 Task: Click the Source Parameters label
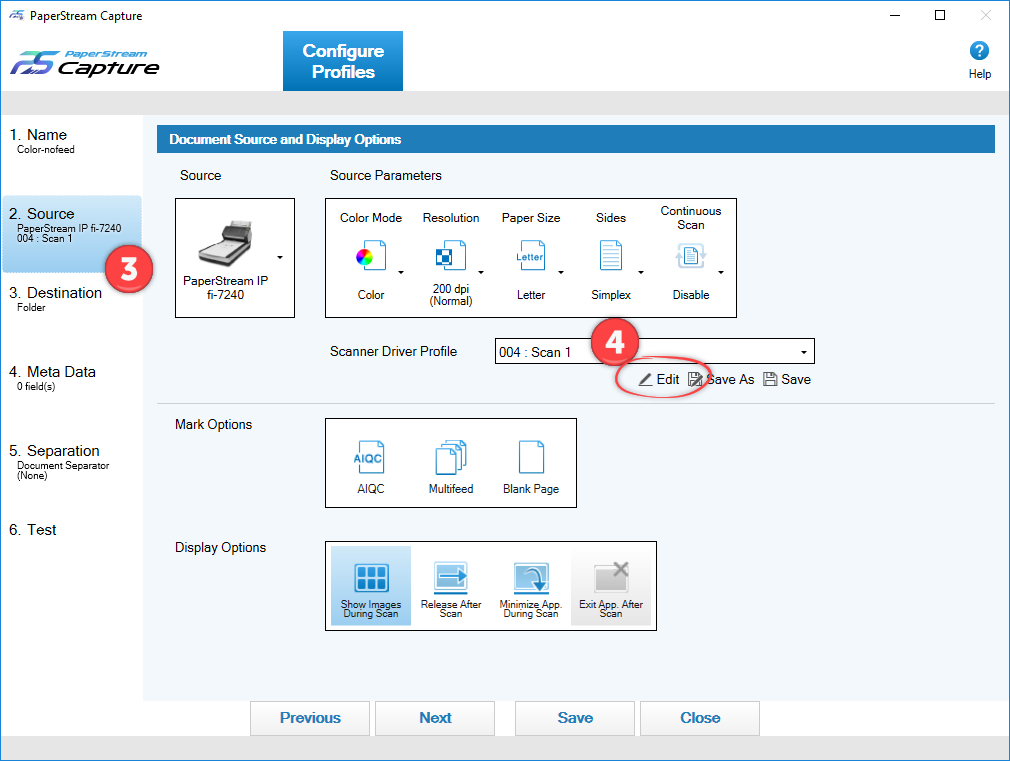(x=386, y=175)
